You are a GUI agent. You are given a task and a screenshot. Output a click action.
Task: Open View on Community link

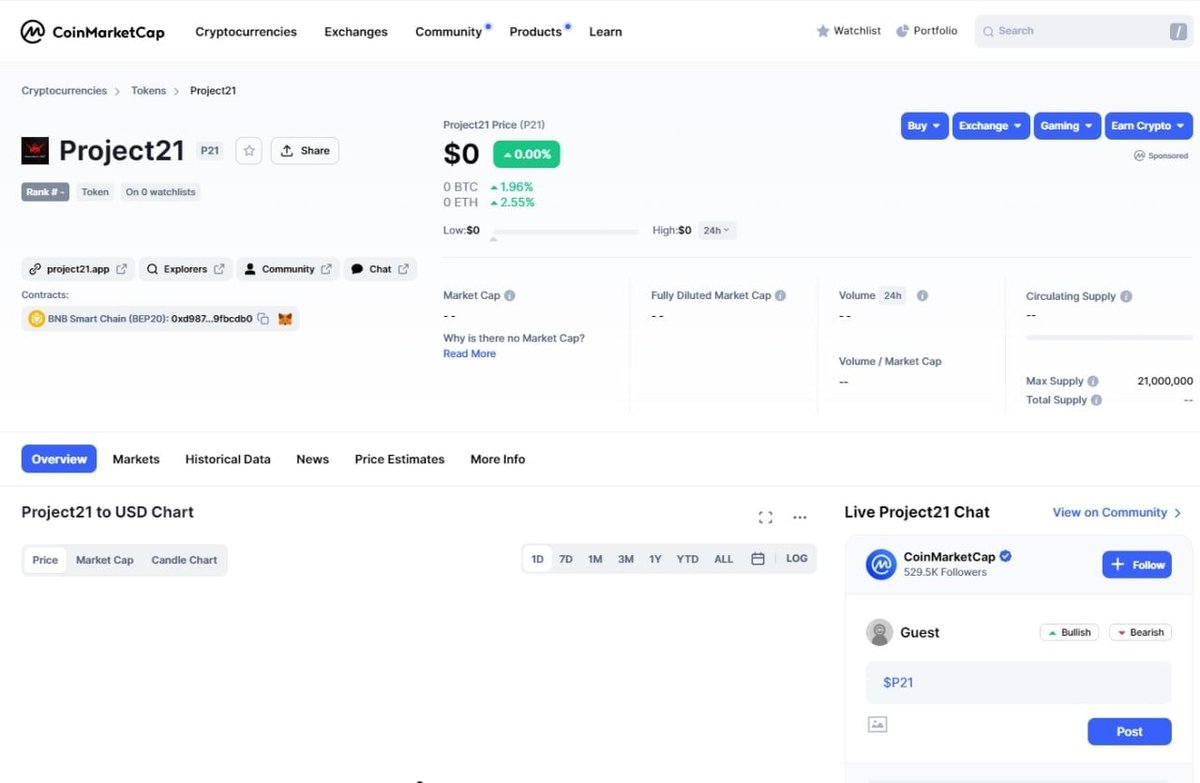(x=1117, y=512)
